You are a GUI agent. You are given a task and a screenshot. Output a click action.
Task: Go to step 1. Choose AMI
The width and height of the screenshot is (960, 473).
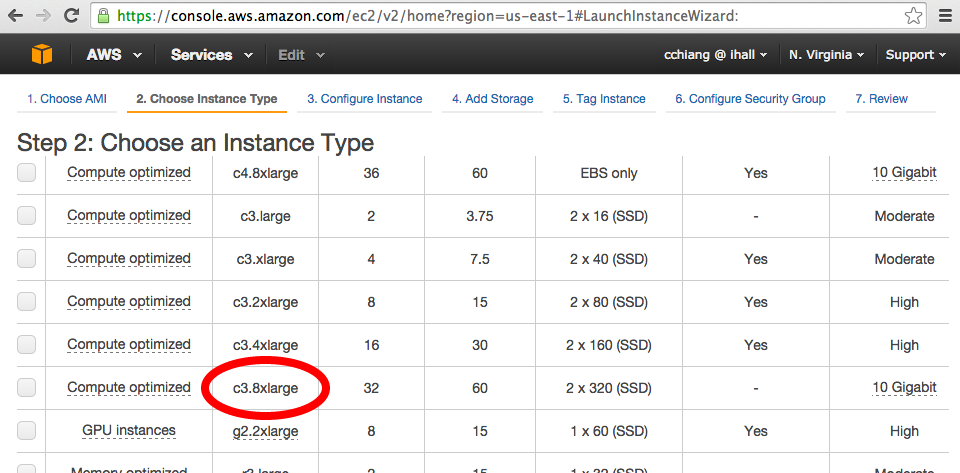[67, 99]
